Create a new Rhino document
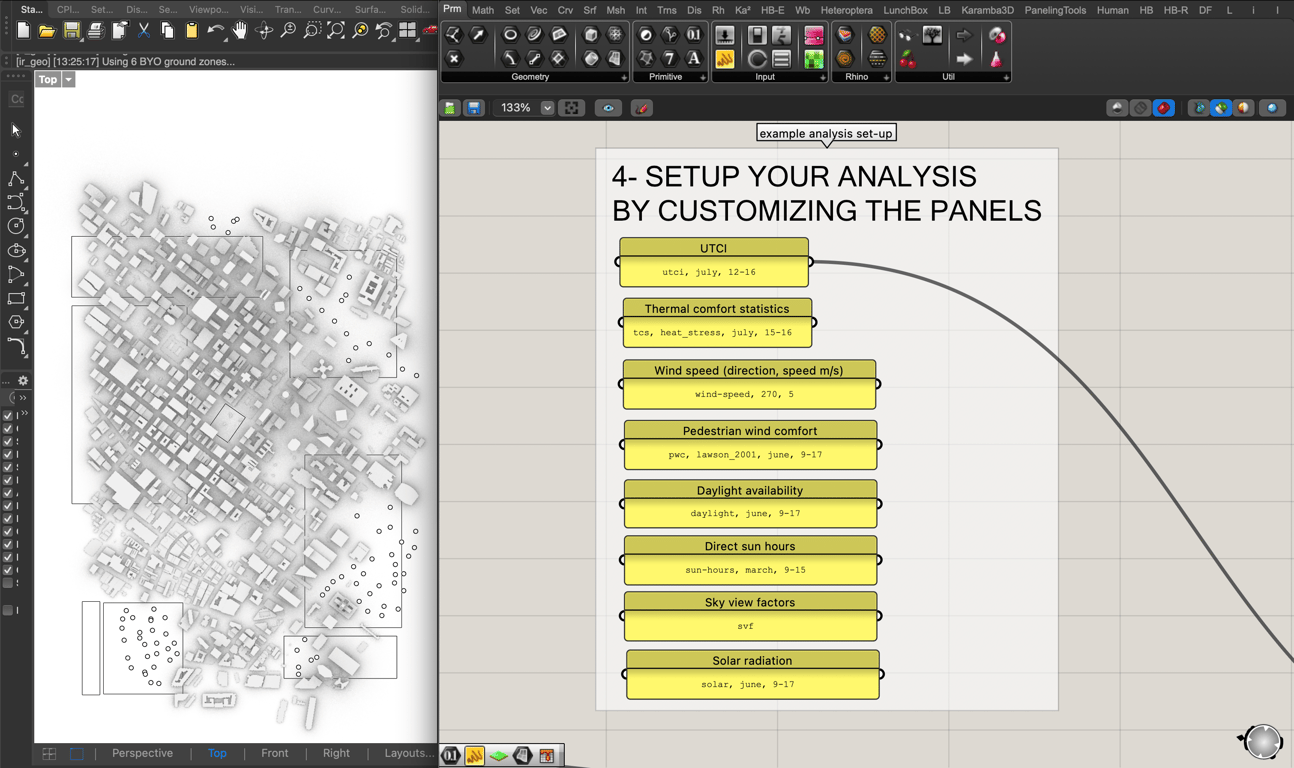This screenshot has width=1294, height=768. (x=23, y=31)
